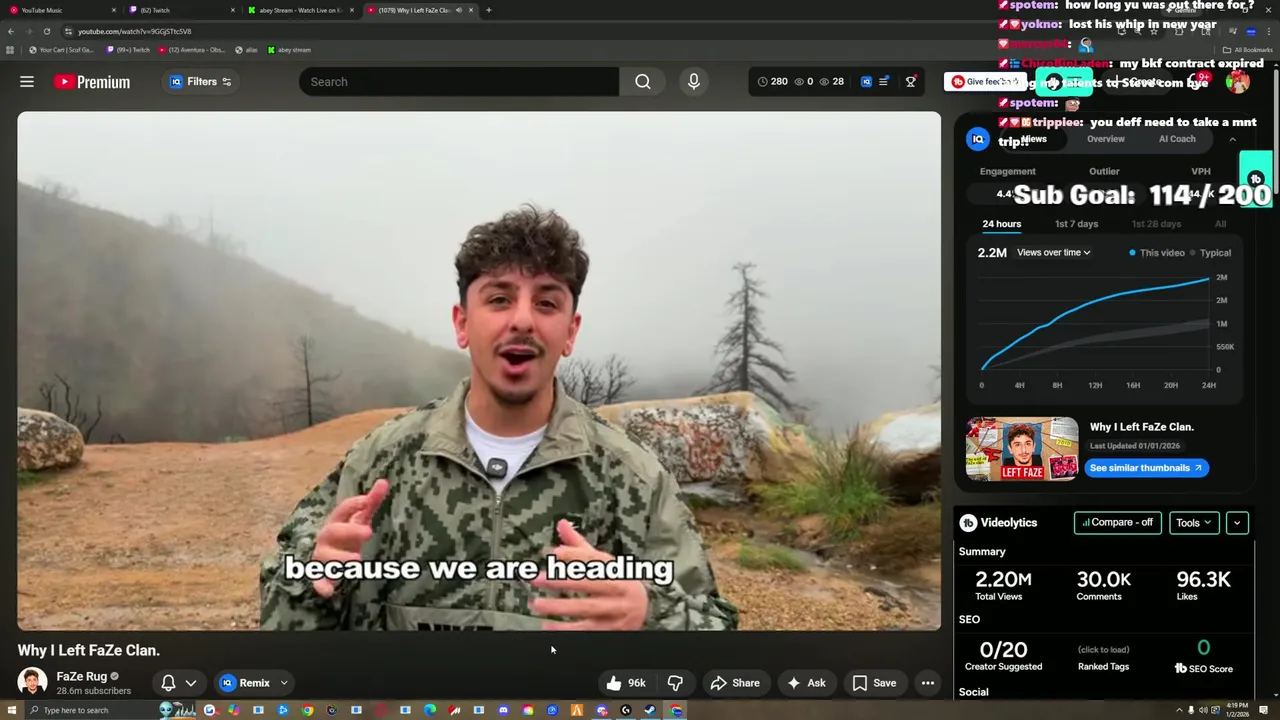Click the Videolytics TubeBuddy logo
This screenshot has width=1280, height=720.
click(968, 523)
